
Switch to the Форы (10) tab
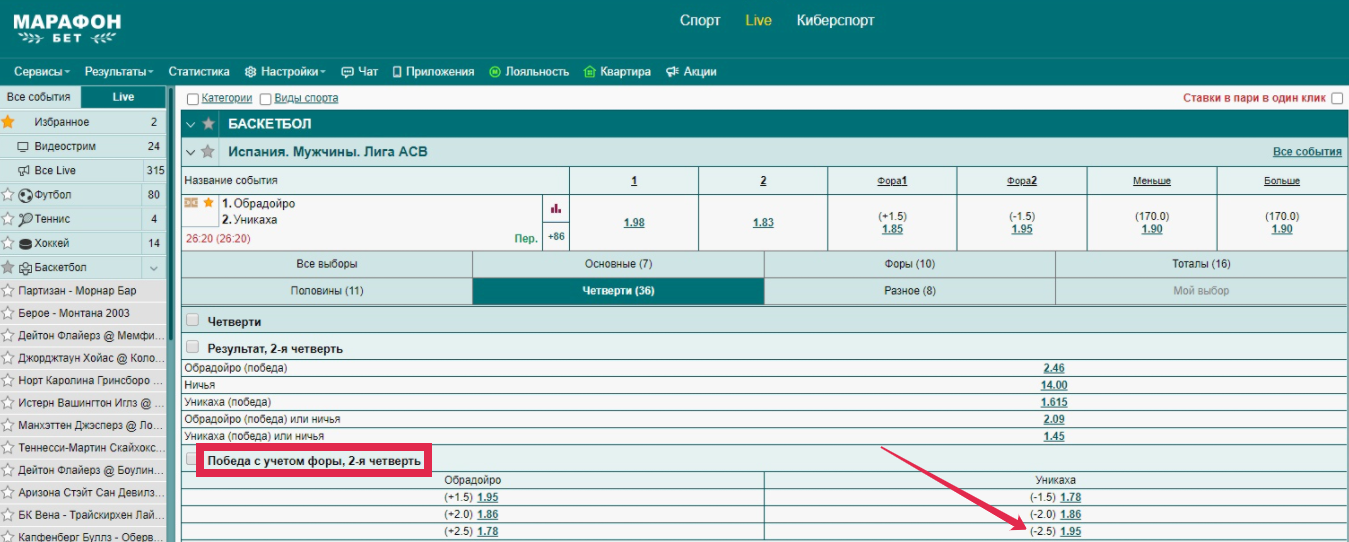point(909,264)
